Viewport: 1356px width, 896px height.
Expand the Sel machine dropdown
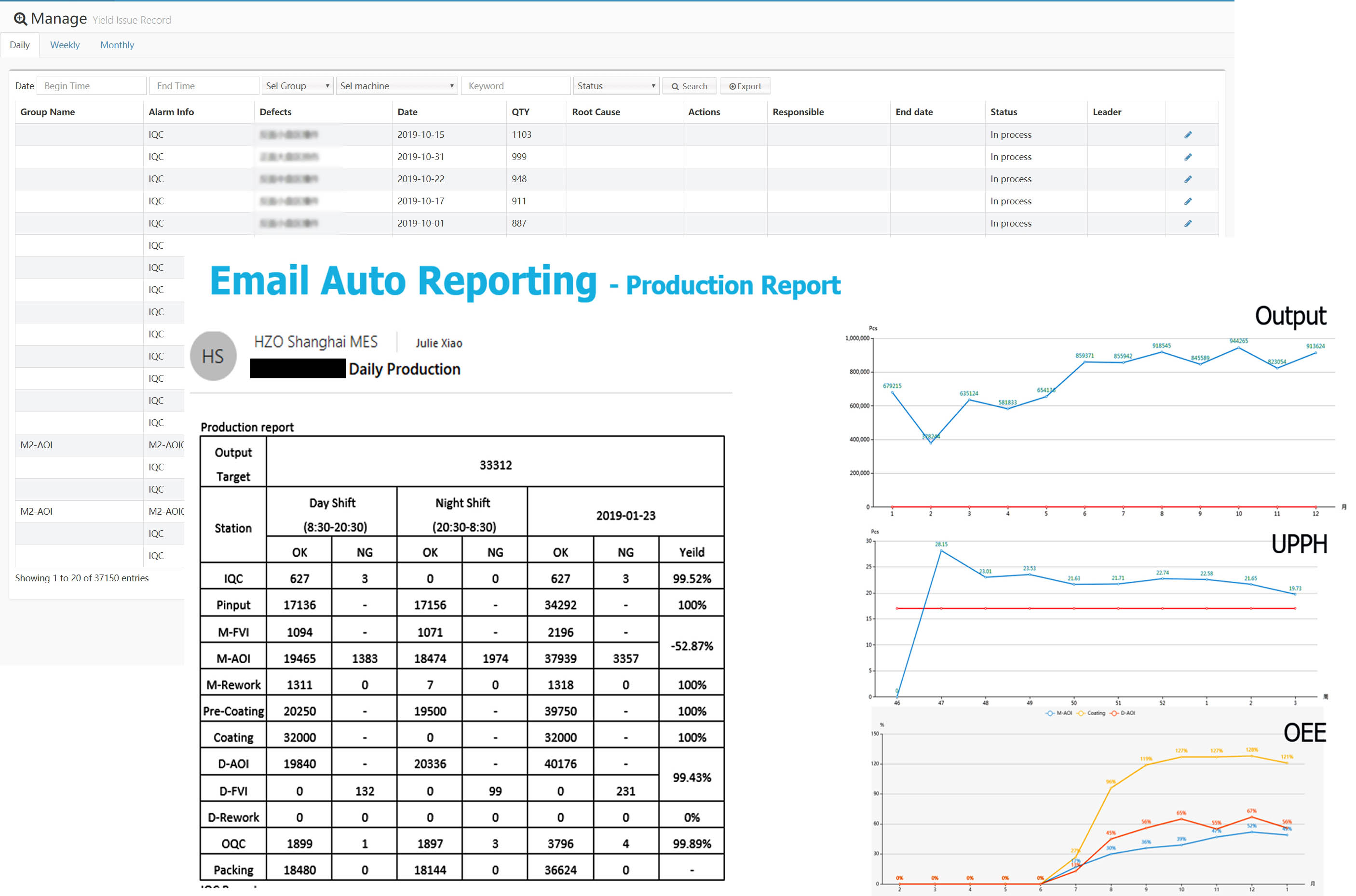pyautogui.click(x=397, y=86)
